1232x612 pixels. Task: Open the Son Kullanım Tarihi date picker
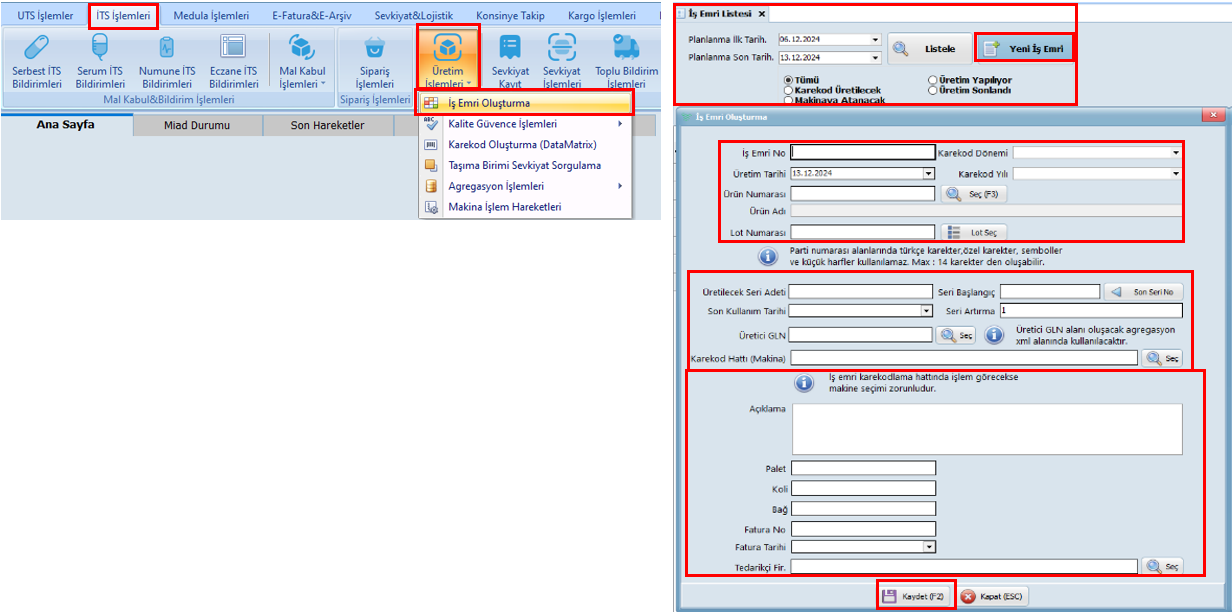(927, 311)
